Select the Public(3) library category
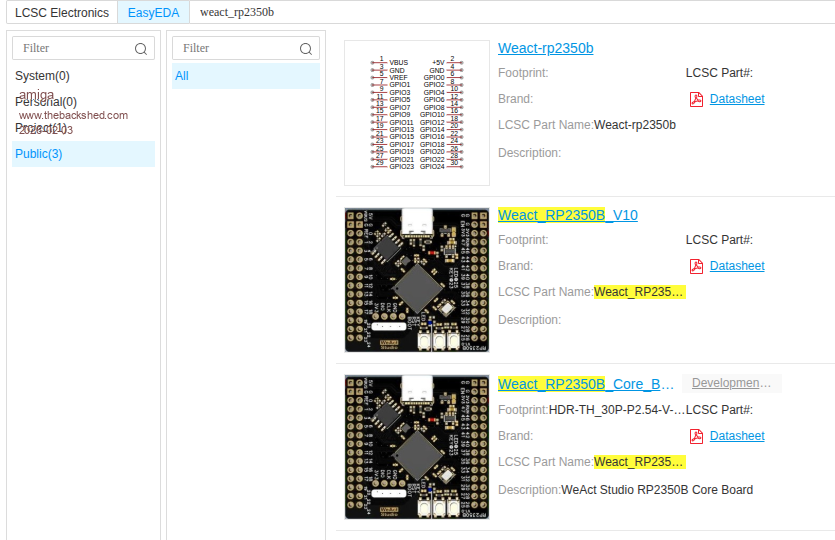The image size is (835, 540). [x=39, y=154]
